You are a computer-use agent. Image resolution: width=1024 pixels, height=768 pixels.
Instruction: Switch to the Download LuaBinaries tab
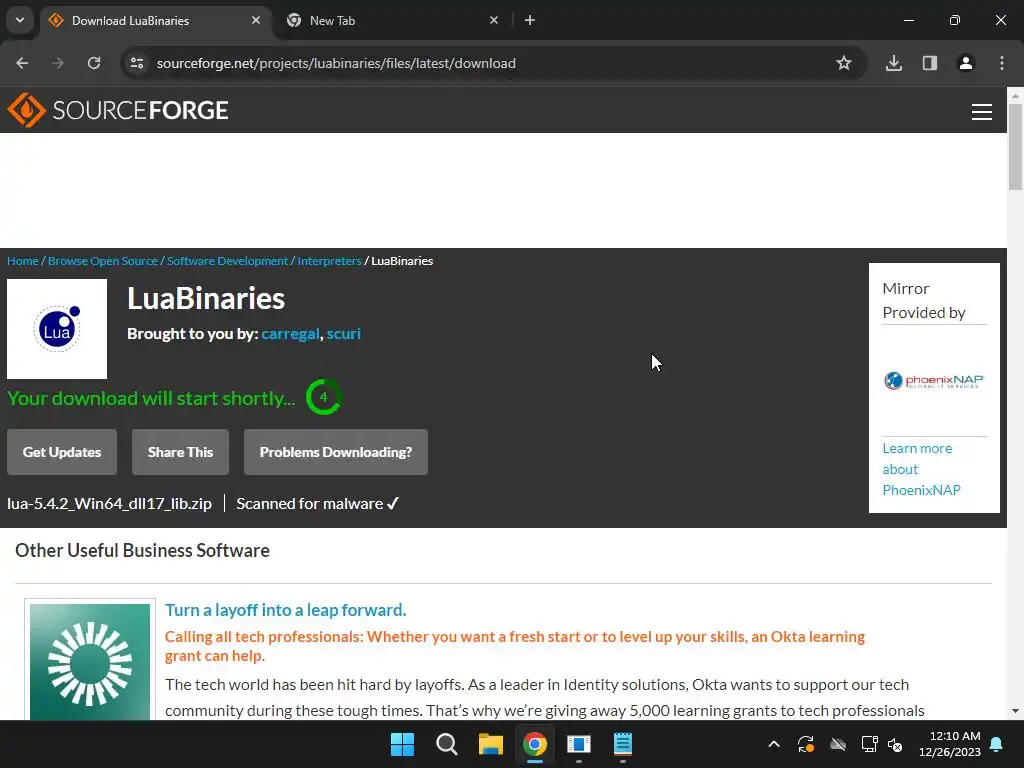pyautogui.click(x=155, y=20)
